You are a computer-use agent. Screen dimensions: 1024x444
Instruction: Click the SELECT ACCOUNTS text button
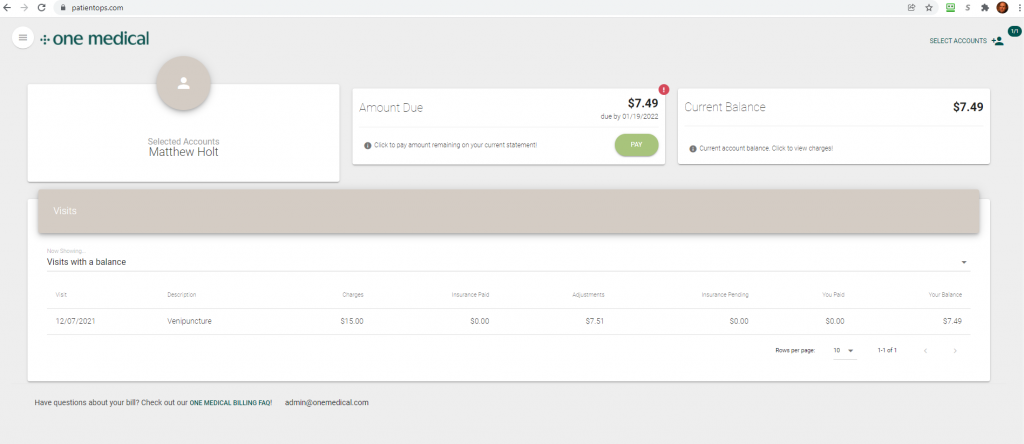click(x=958, y=40)
